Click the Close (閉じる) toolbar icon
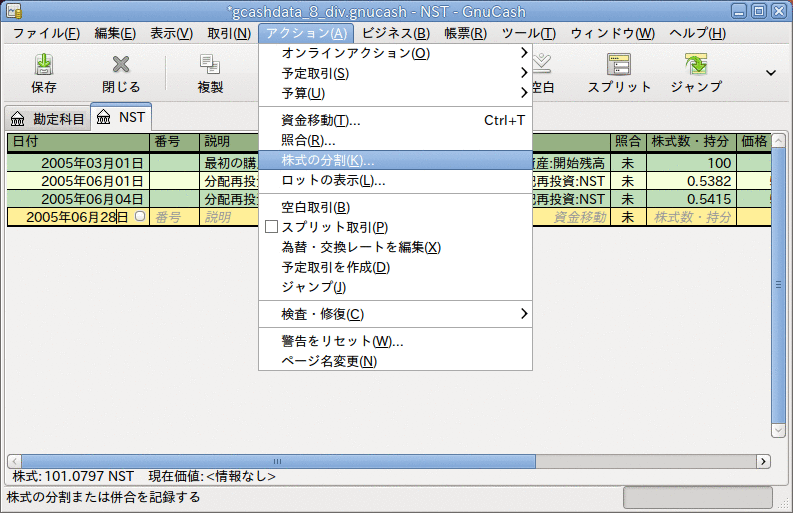Viewport: 793px width, 513px height. coord(121,65)
